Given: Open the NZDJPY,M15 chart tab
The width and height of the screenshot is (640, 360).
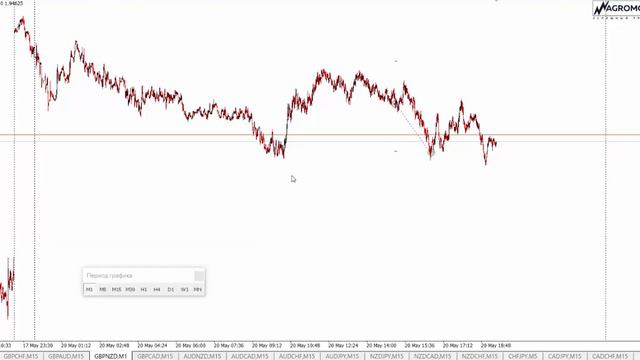Looking at the screenshot, I should (x=387, y=356).
